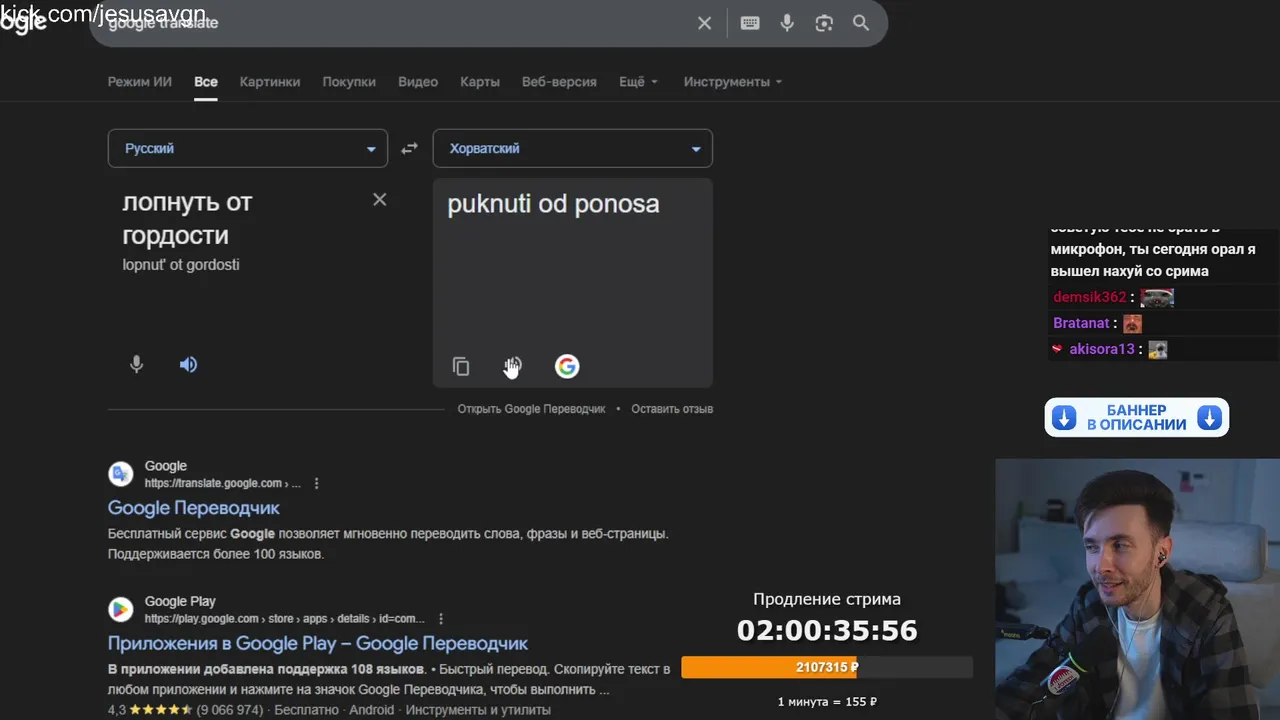
Task: Click Google icon below translation
Action: pyautogui.click(x=567, y=367)
